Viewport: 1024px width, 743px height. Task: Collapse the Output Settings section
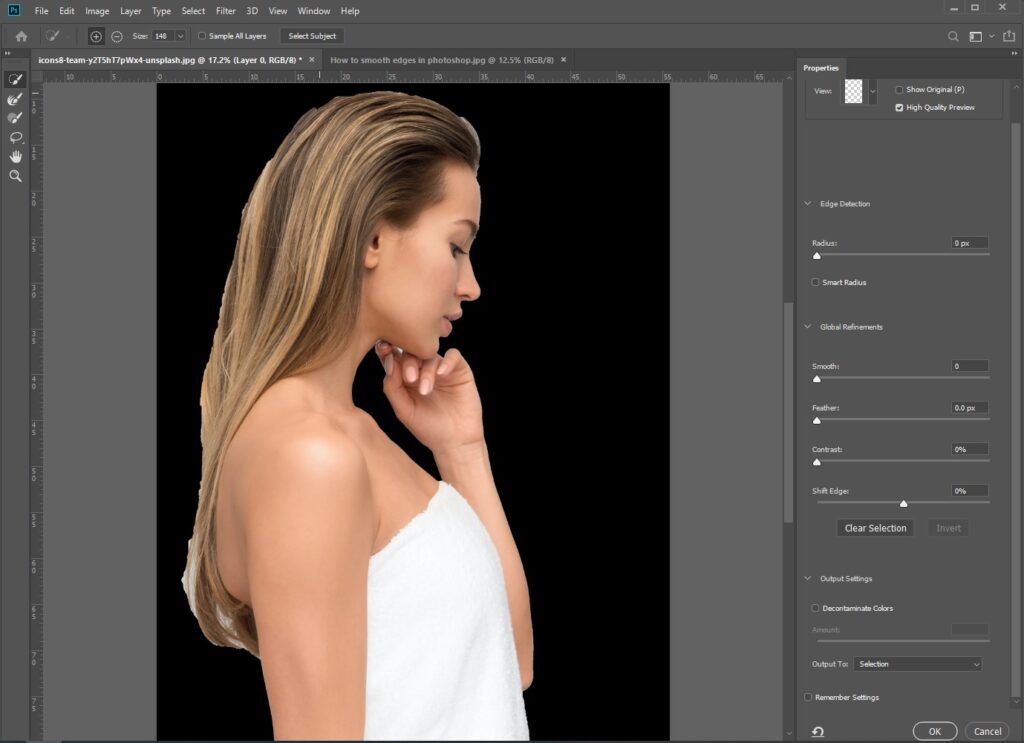point(808,578)
